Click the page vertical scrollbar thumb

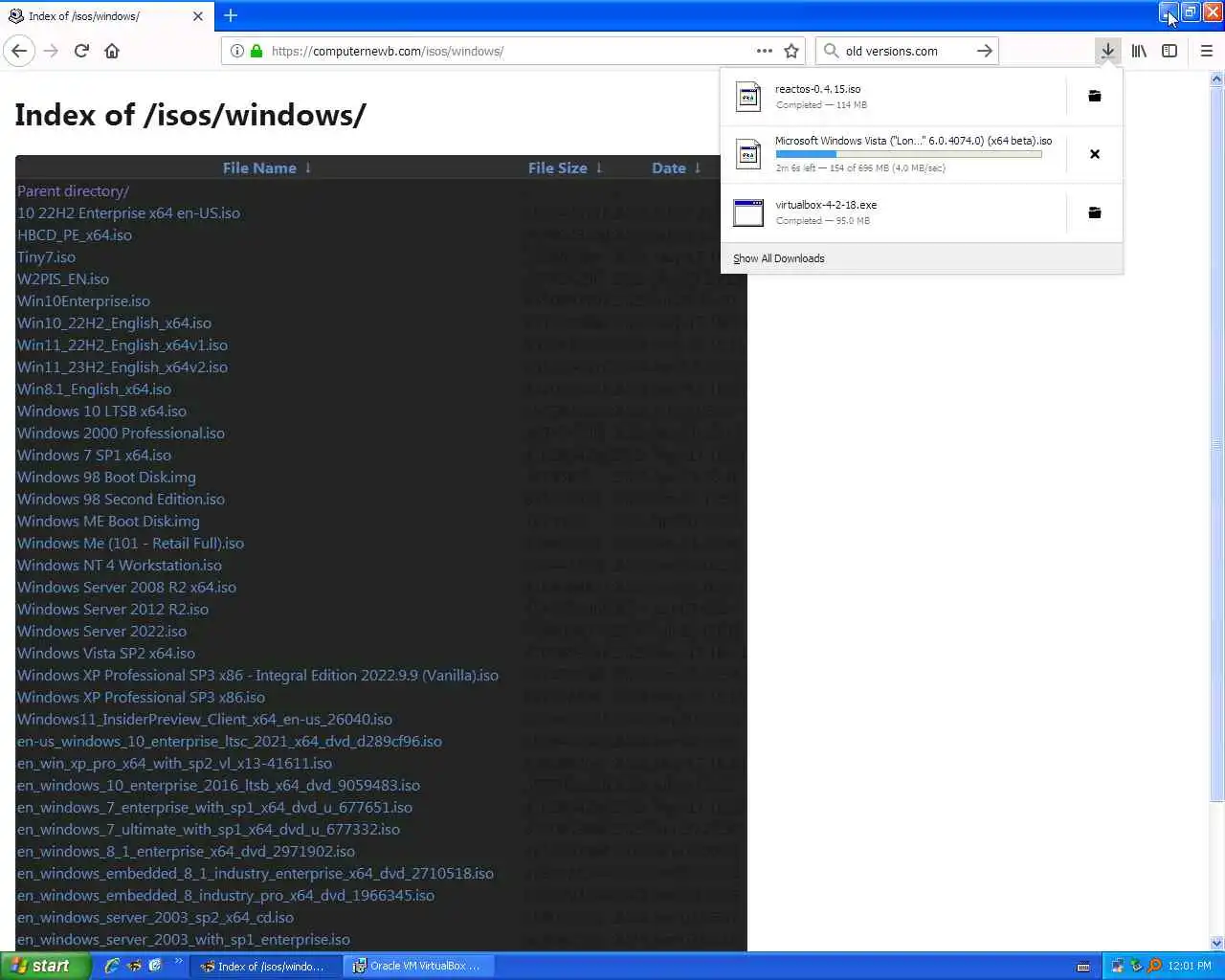(x=1216, y=444)
